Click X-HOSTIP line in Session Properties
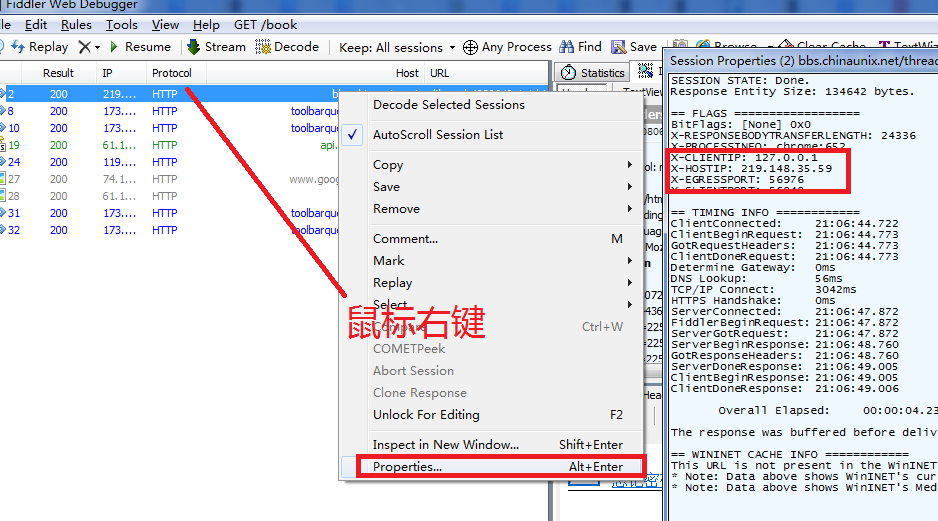Screen dimensions: 938x521 point(751,169)
